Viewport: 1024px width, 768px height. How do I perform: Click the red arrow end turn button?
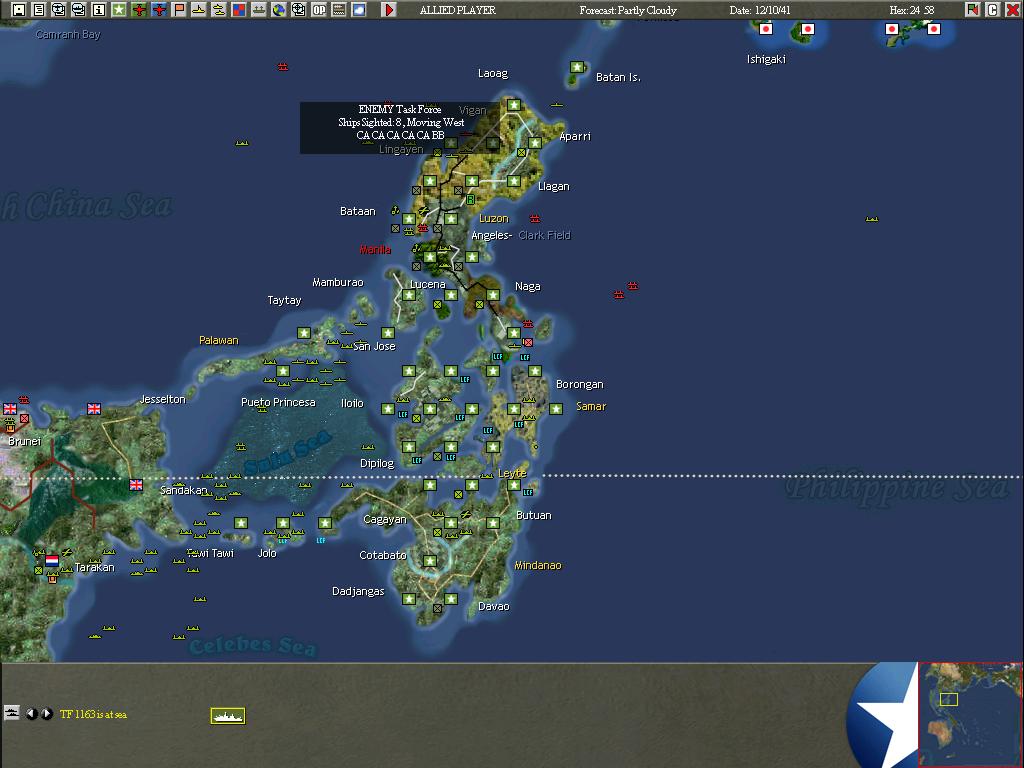tap(389, 10)
